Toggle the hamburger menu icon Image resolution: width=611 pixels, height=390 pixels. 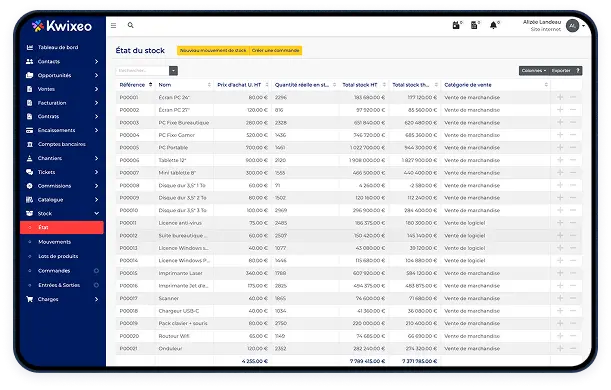click(113, 25)
